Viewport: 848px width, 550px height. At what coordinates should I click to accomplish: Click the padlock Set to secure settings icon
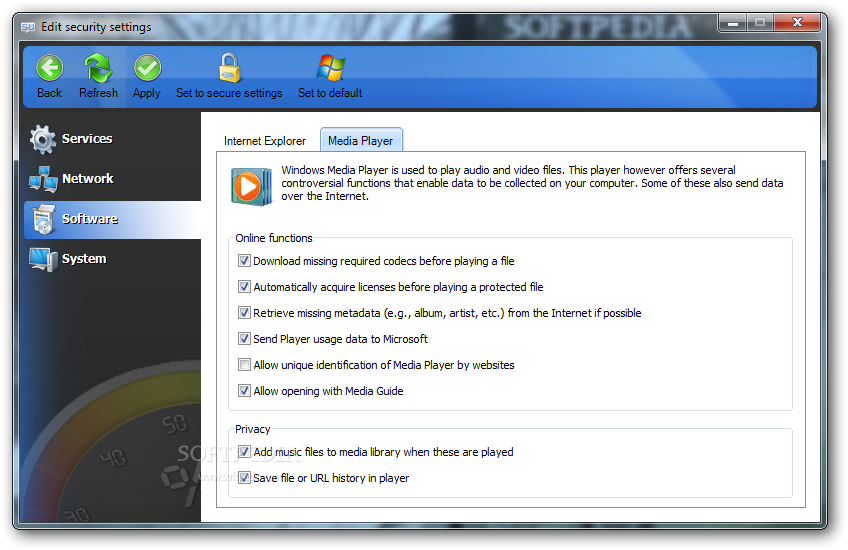click(x=229, y=68)
